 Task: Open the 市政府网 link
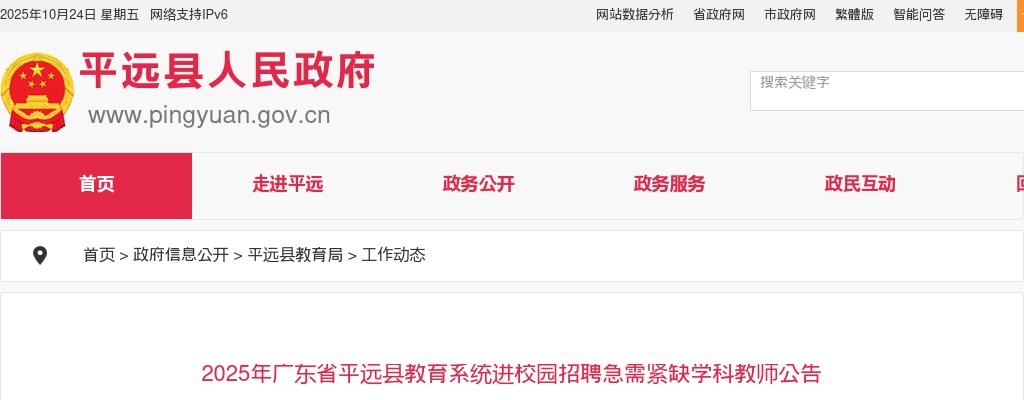(790, 15)
